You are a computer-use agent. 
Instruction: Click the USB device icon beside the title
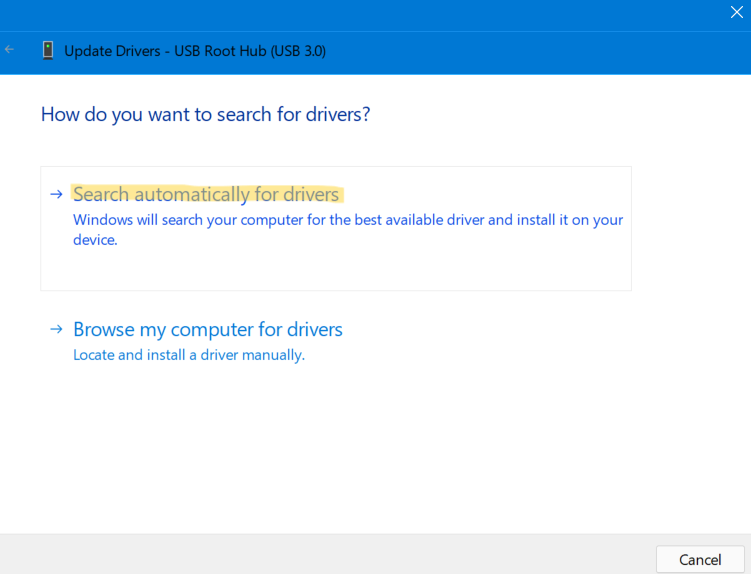click(48, 50)
